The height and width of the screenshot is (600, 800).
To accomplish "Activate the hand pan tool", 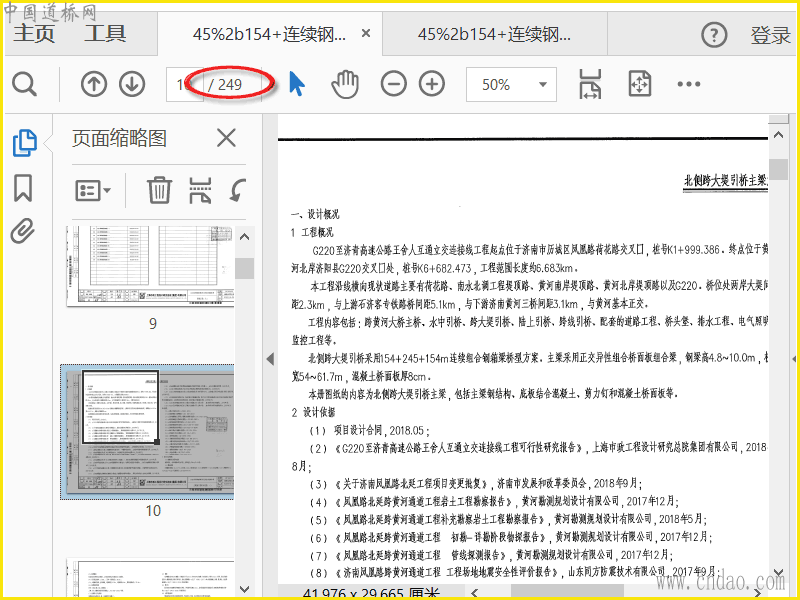I will click(345, 84).
